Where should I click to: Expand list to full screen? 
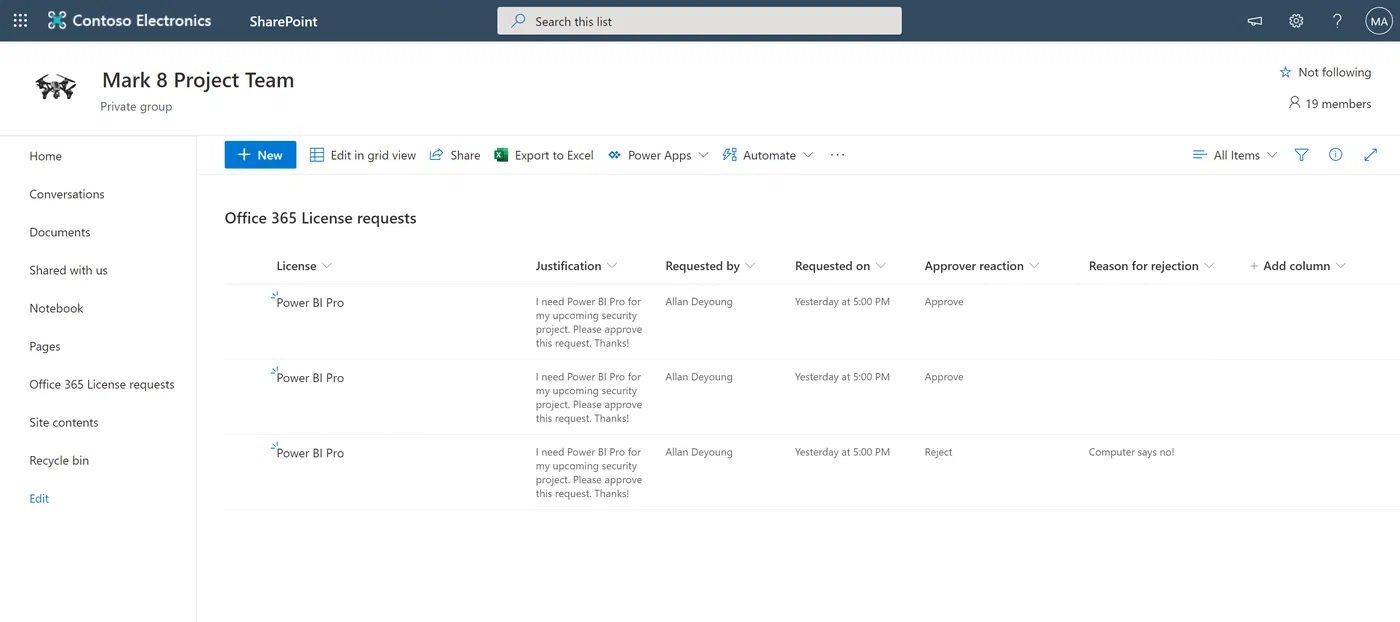[x=1370, y=155]
